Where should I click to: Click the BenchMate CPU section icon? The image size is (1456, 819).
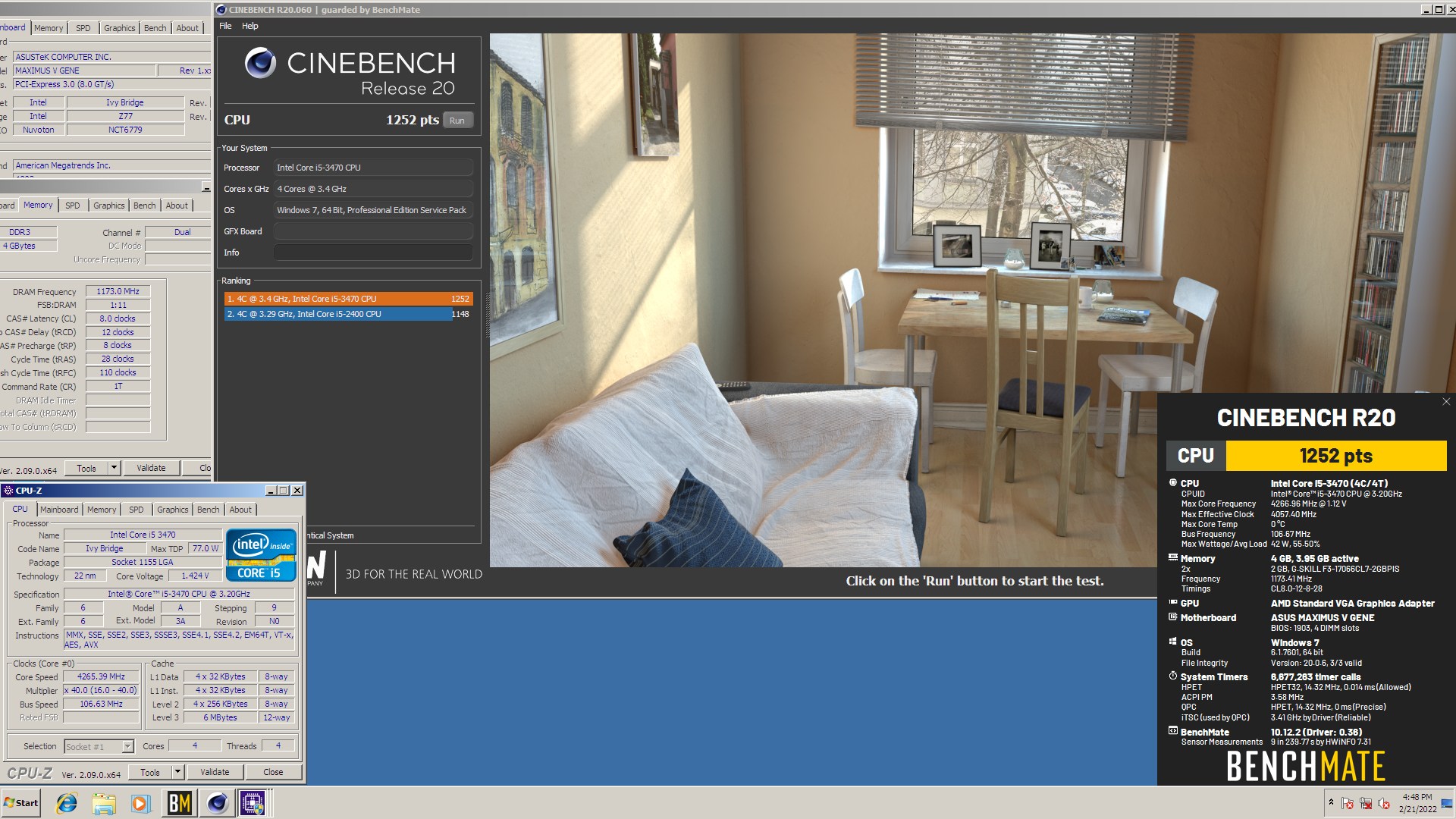point(1173,482)
